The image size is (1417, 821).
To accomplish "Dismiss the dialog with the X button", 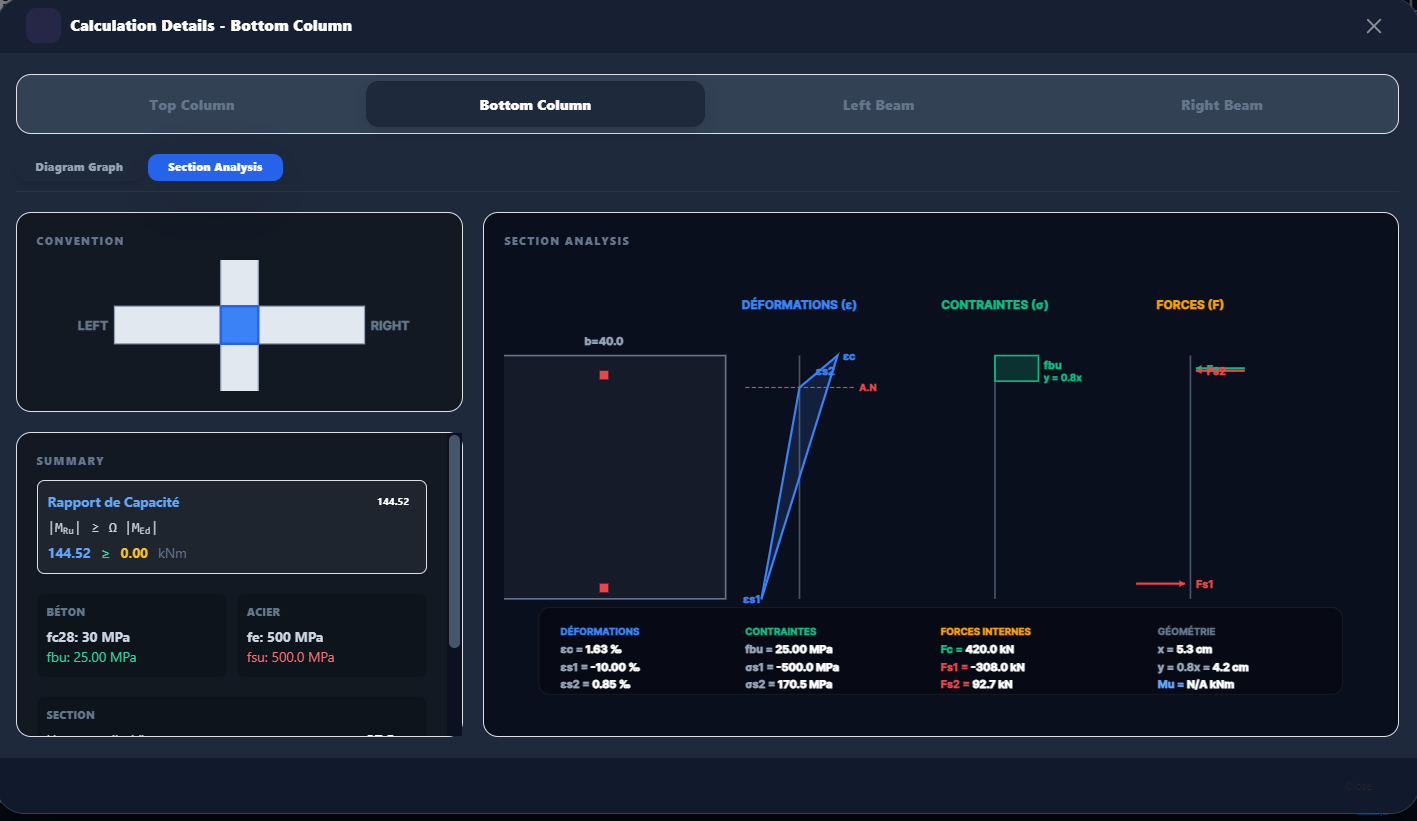I will pos(1373,26).
